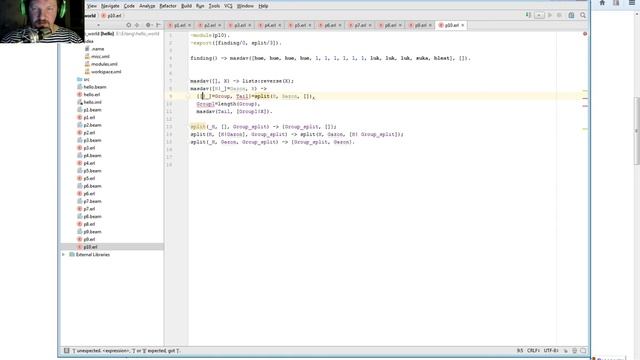Select workspace.xml in project tree

coord(106,72)
